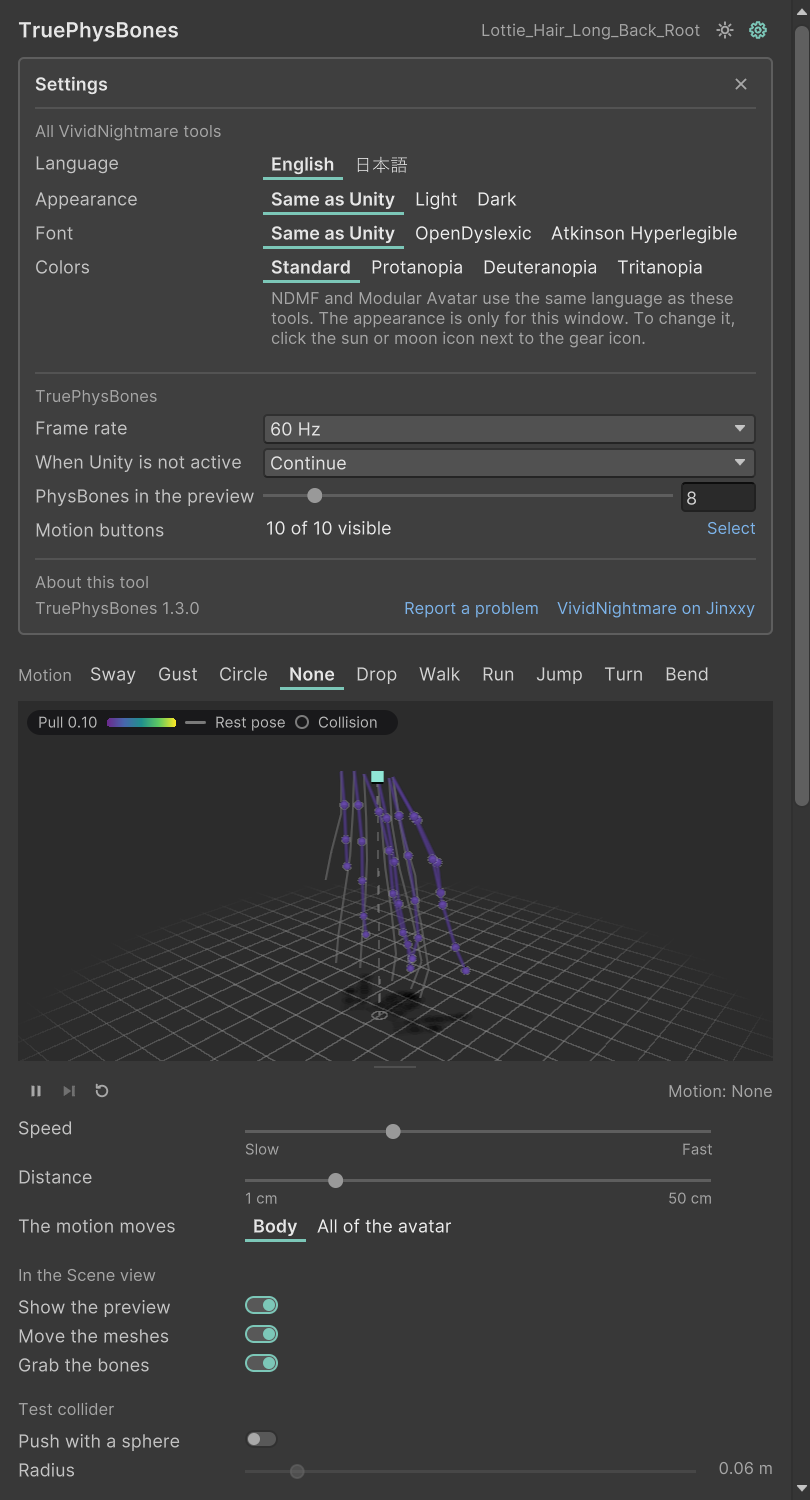The image size is (810, 1500).
Task: Select the Drop motion
Action: pyautogui.click(x=377, y=674)
